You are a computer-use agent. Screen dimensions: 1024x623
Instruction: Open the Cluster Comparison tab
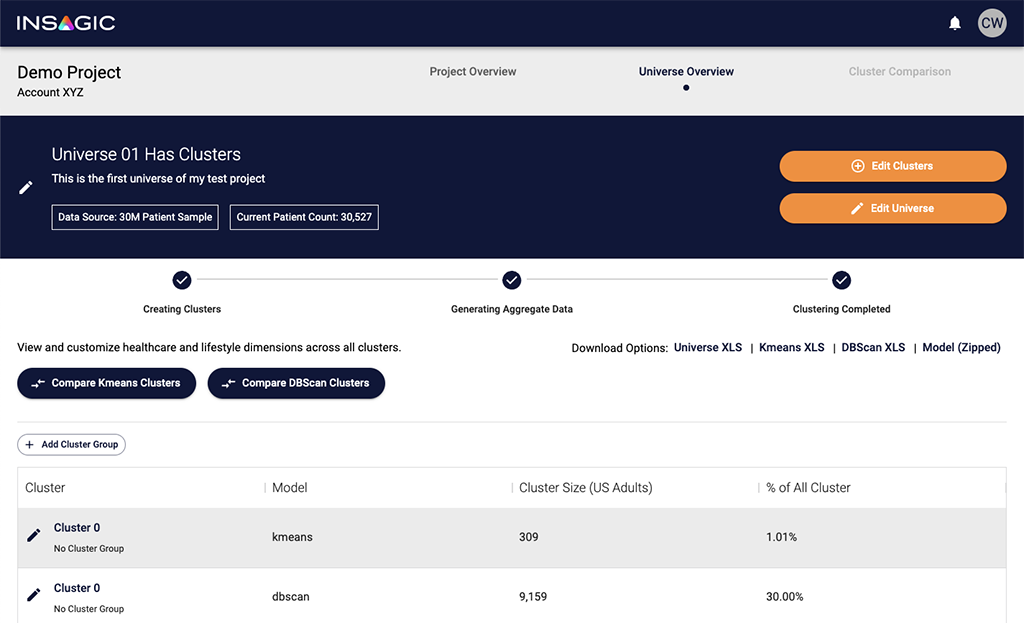tap(899, 72)
